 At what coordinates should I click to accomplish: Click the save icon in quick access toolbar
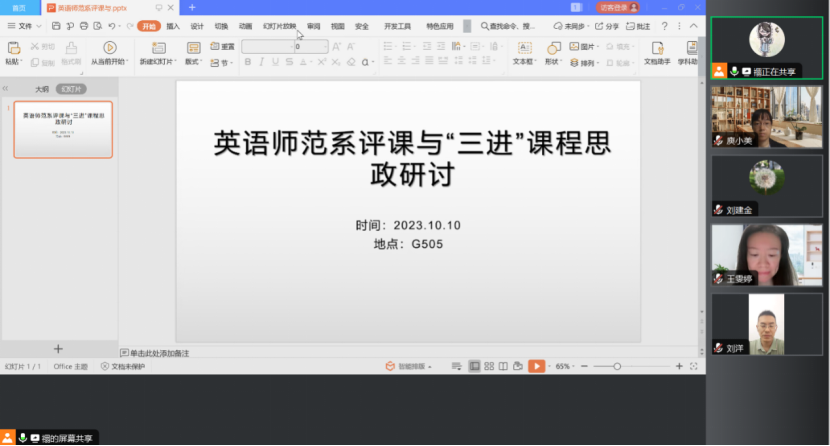(x=57, y=26)
